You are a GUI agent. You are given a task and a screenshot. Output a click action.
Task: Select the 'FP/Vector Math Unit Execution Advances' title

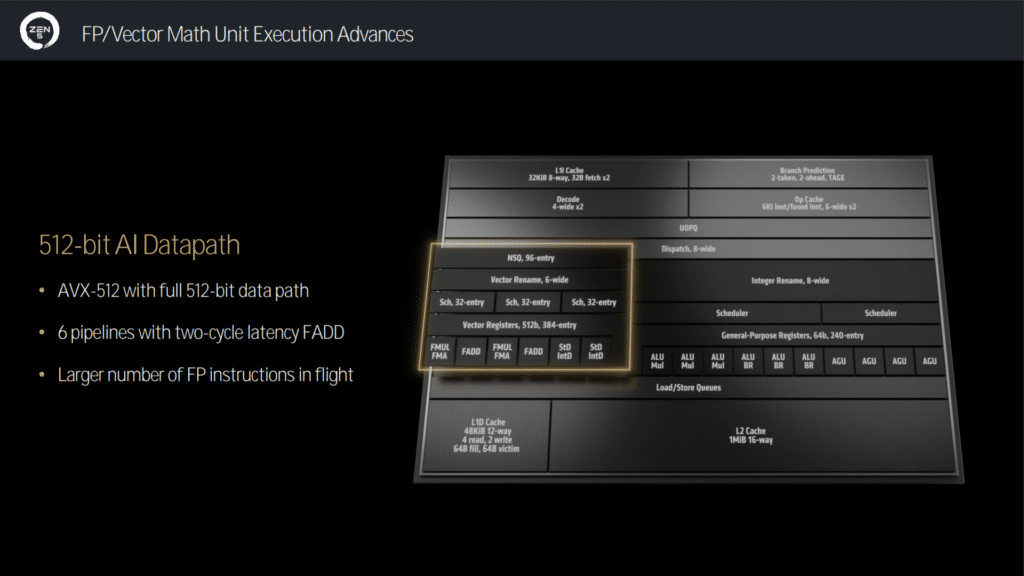pyautogui.click(x=247, y=34)
